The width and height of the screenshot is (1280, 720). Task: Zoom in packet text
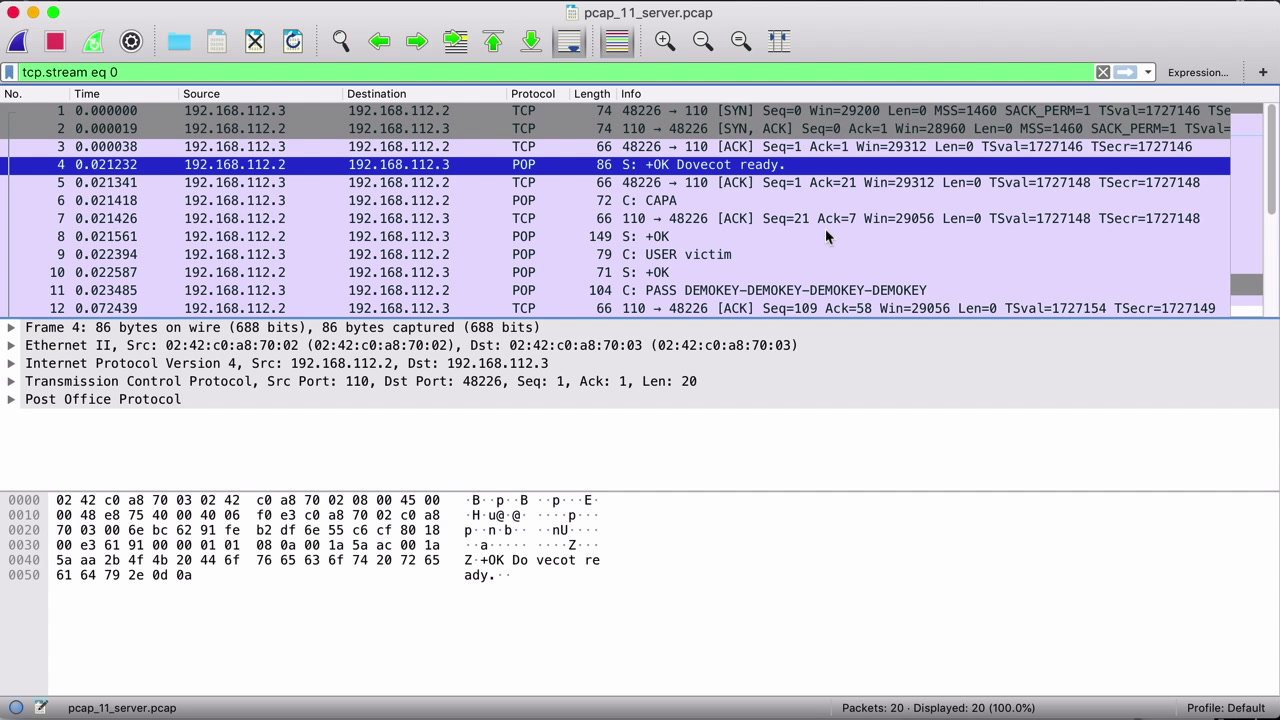pyautogui.click(x=665, y=41)
